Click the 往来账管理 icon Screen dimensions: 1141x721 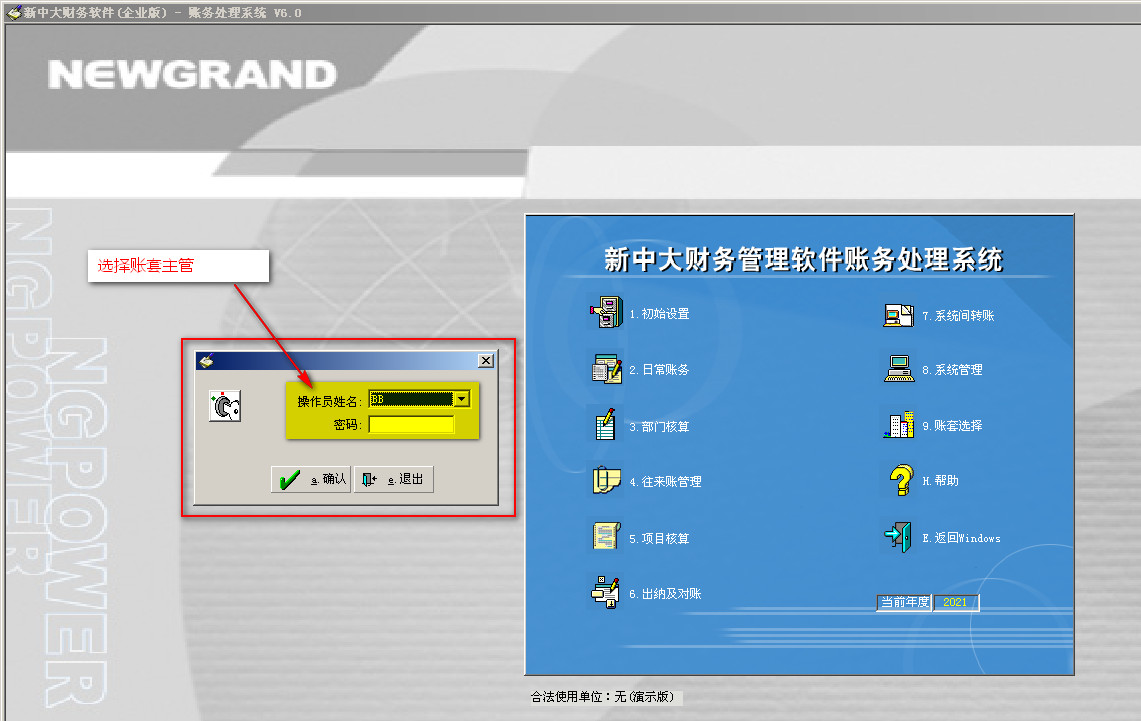point(606,481)
